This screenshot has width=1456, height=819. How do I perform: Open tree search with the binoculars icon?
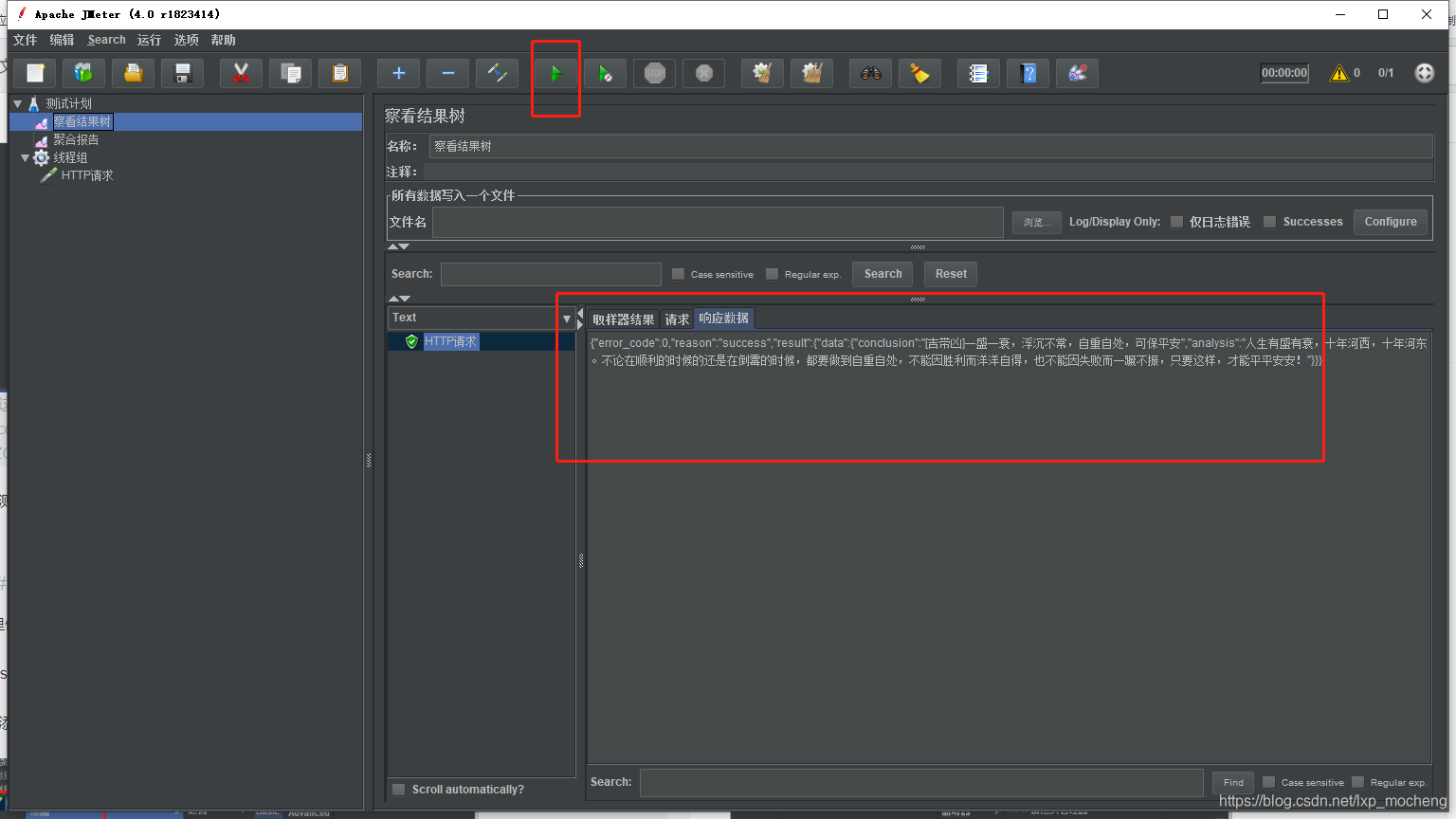[870, 73]
